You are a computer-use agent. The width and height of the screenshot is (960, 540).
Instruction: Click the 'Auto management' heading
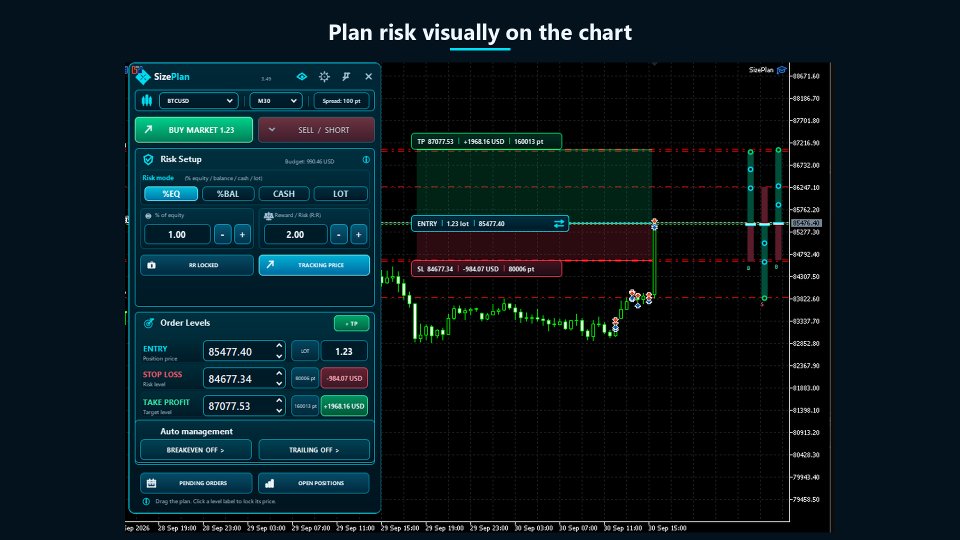[x=197, y=432]
